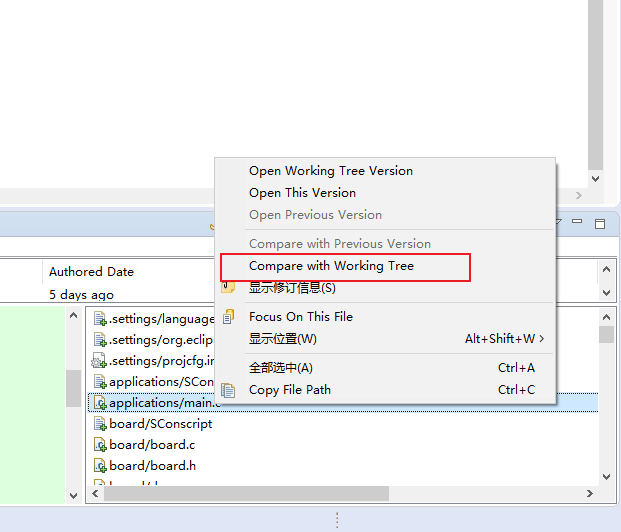Click file list scroll down arrow
This screenshot has height=532, width=621.
pyautogui.click(x=606, y=477)
